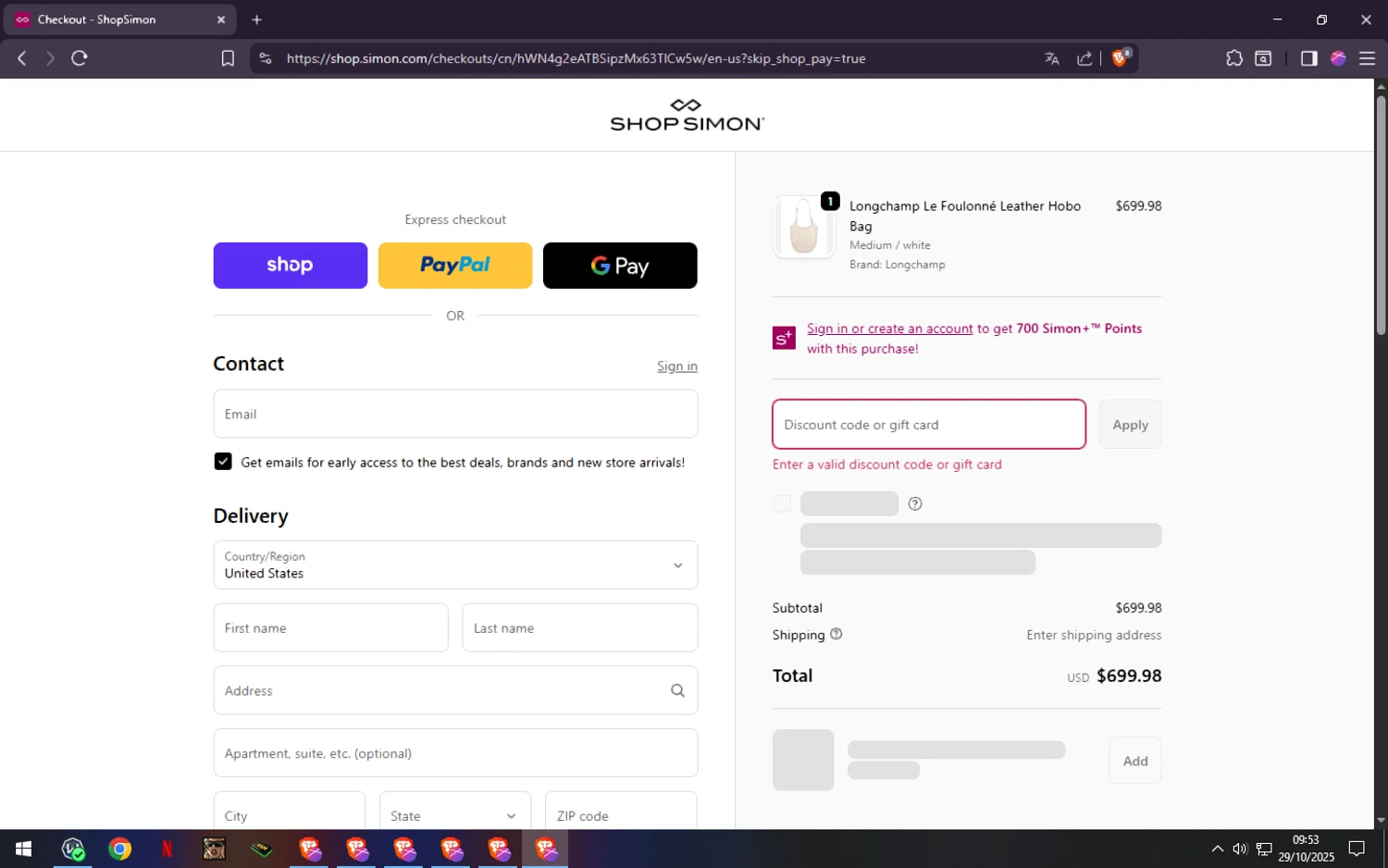Focus the First name field
The height and width of the screenshot is (868, 1388).
point(330,627)
